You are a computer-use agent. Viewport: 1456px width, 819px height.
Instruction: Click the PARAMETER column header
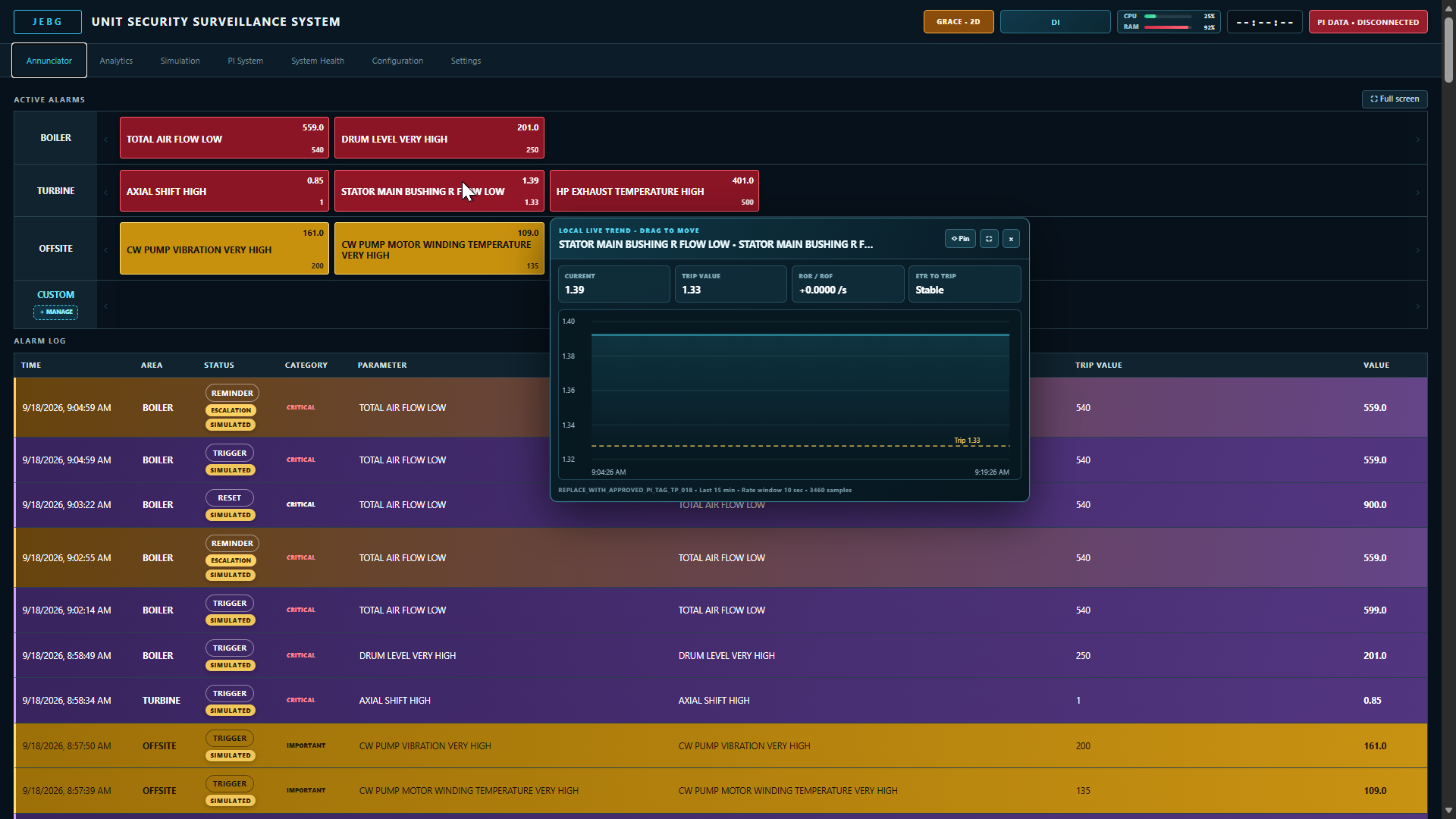click(x=382, y=366)
